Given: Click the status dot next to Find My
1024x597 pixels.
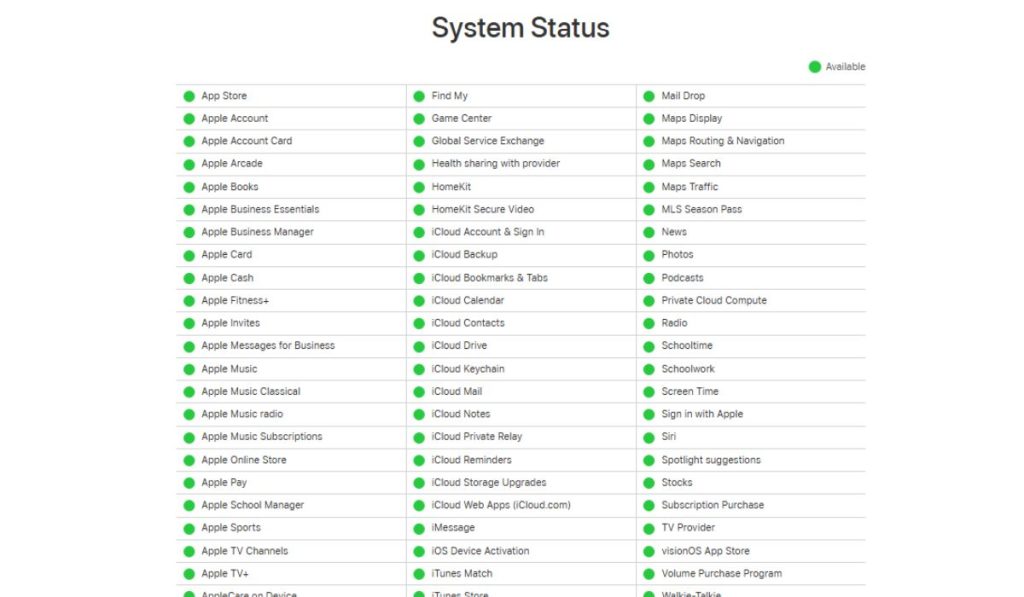Looking at the screenshot, I should 419,96.
